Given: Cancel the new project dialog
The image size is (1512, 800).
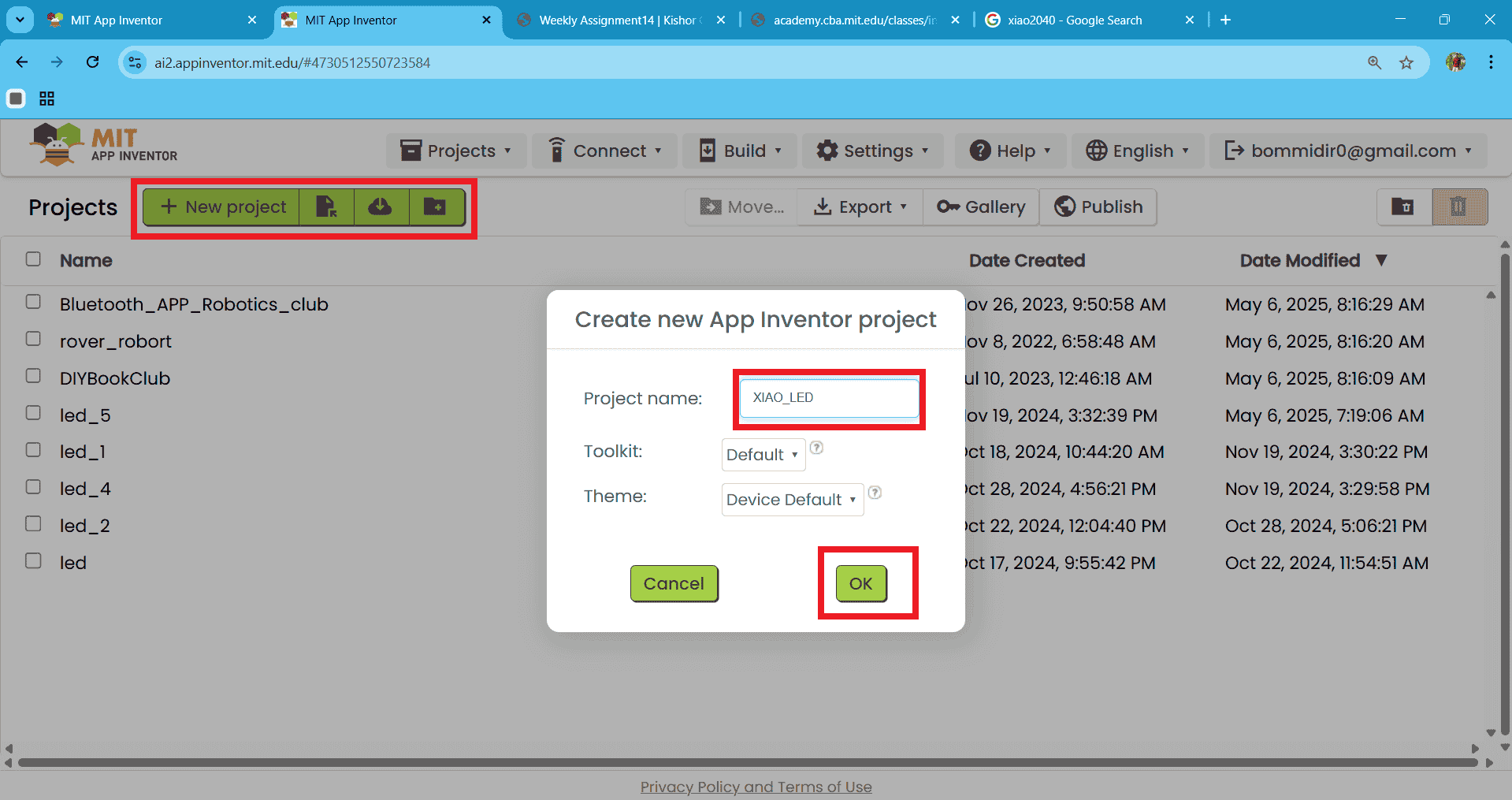Looking at the screenshot, I should click(674, 584).
